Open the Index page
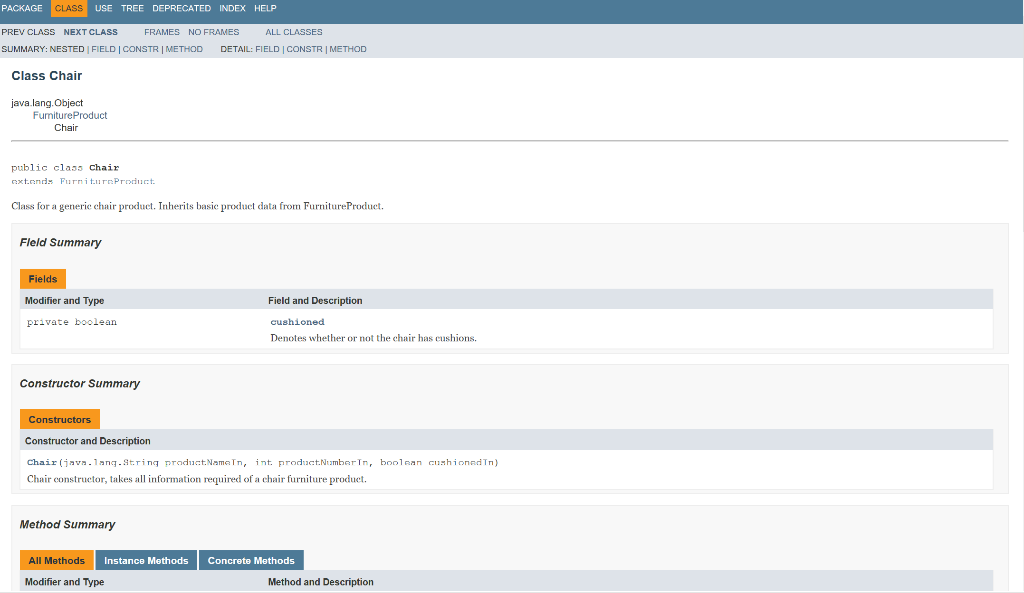 coord(232,8)
